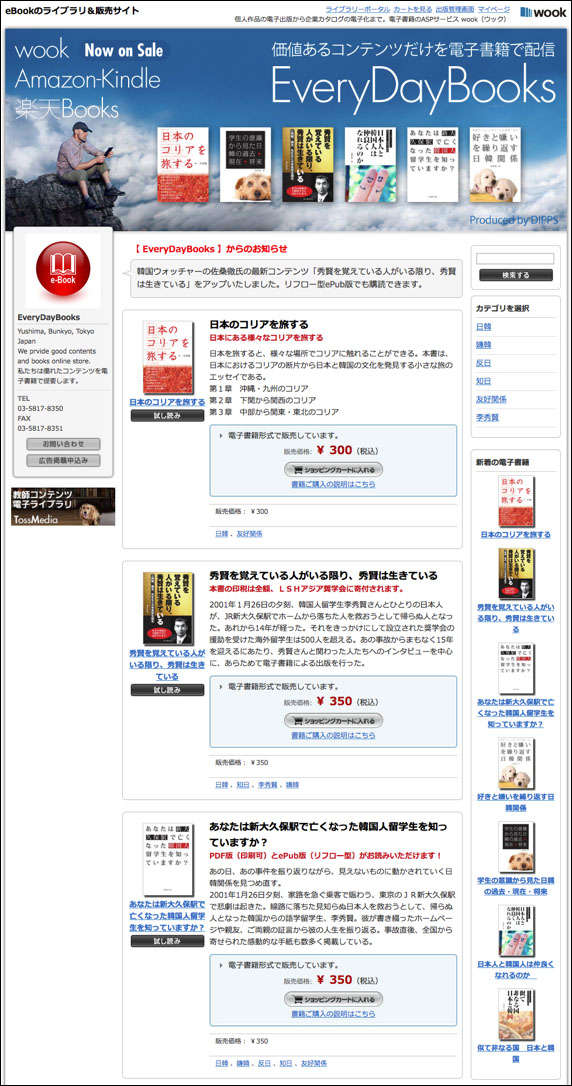Viewport: 572px width, 1086px height.
Task: Click the 検索する search button
Action: 515,275
